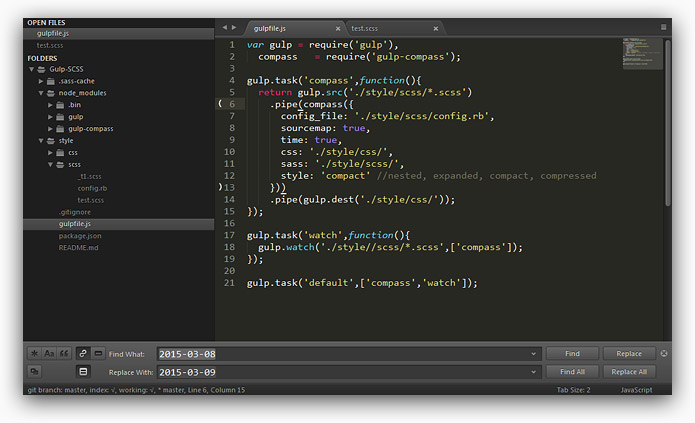
Task: Click the Gulp-SCSS folder icon
Action: coord(42,69)
